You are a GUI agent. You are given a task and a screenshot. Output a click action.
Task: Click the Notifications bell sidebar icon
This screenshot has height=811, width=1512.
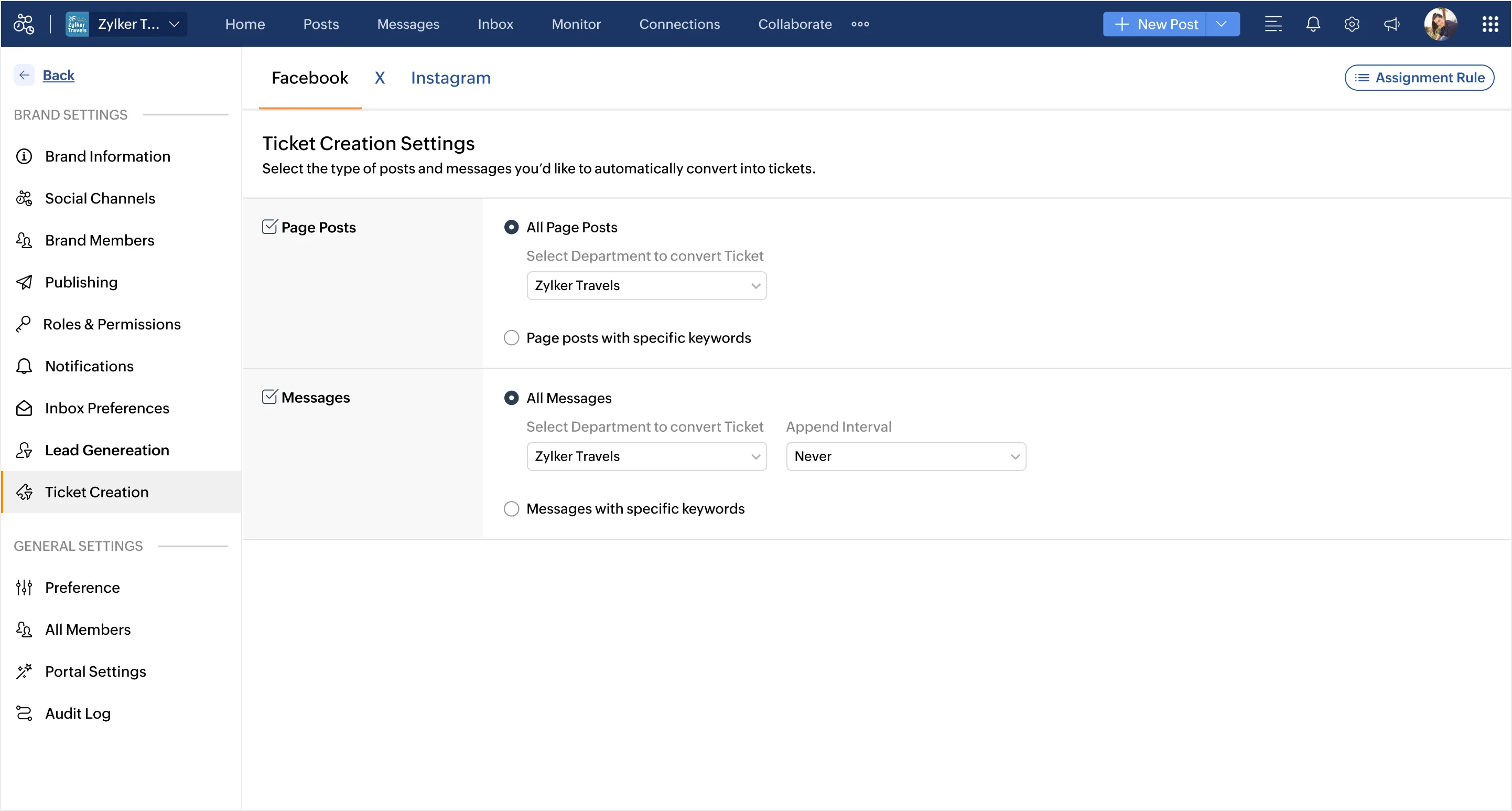pyautogui.click(x=24, y=367)
